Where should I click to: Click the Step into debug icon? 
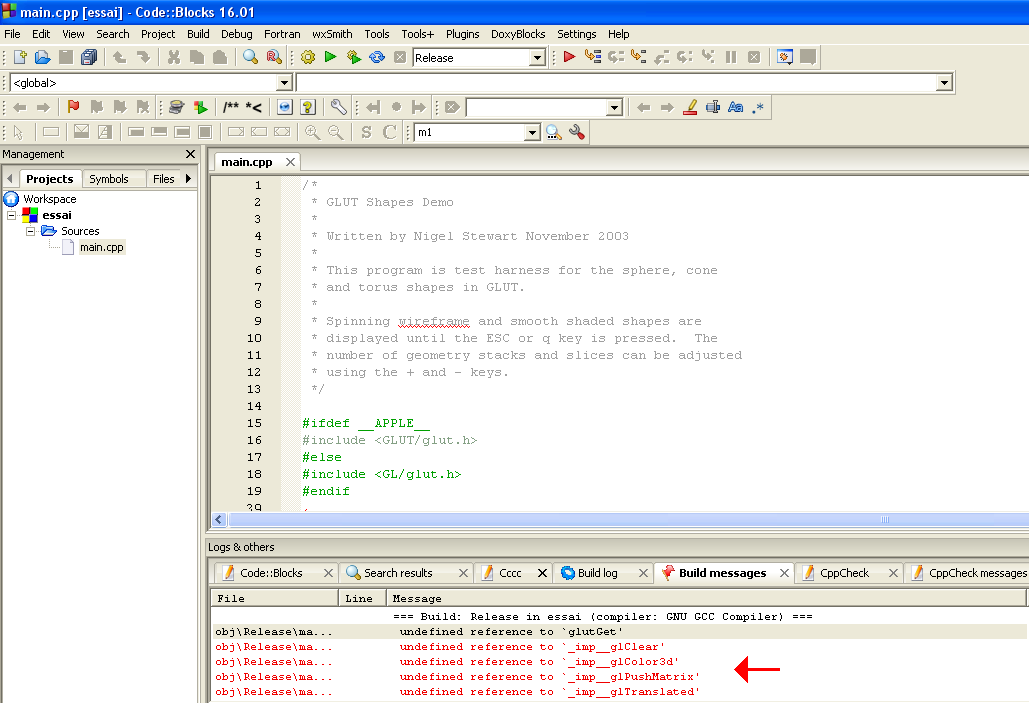(x=639, y=57)
